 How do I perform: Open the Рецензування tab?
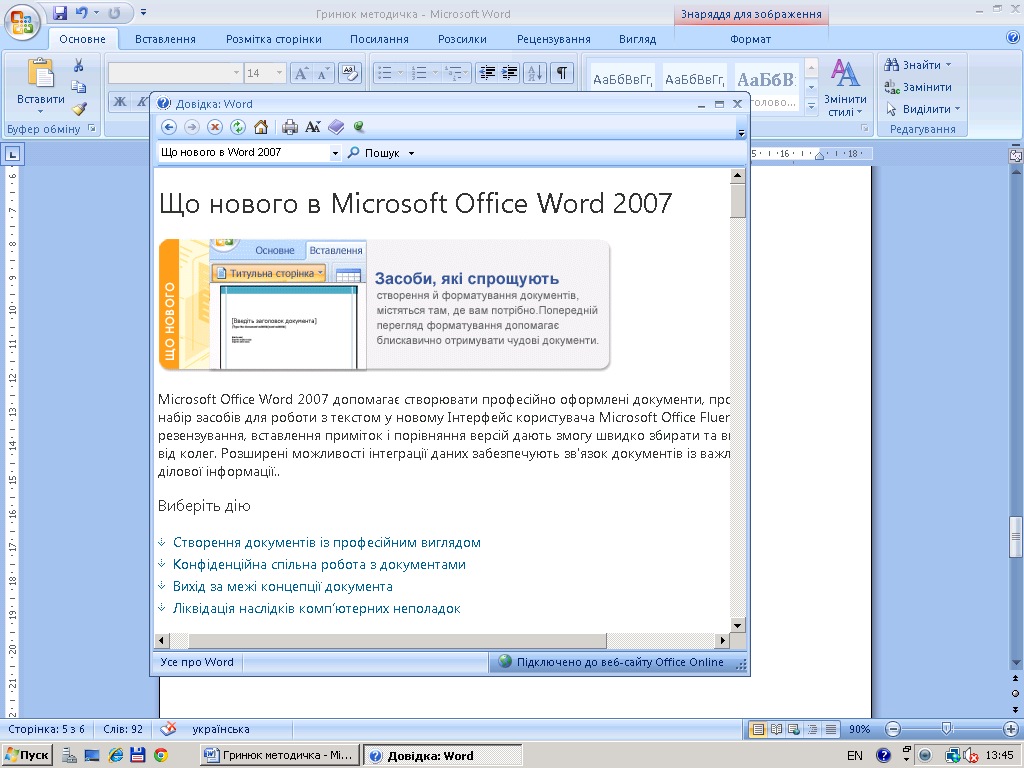pyautogui.click(x=554, y=39)
